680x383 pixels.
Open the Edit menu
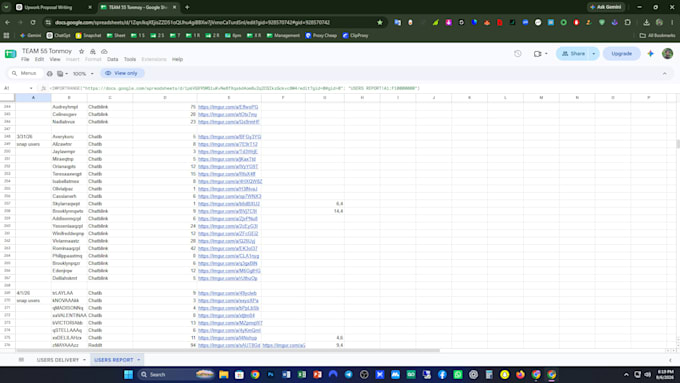pos(39,59)
